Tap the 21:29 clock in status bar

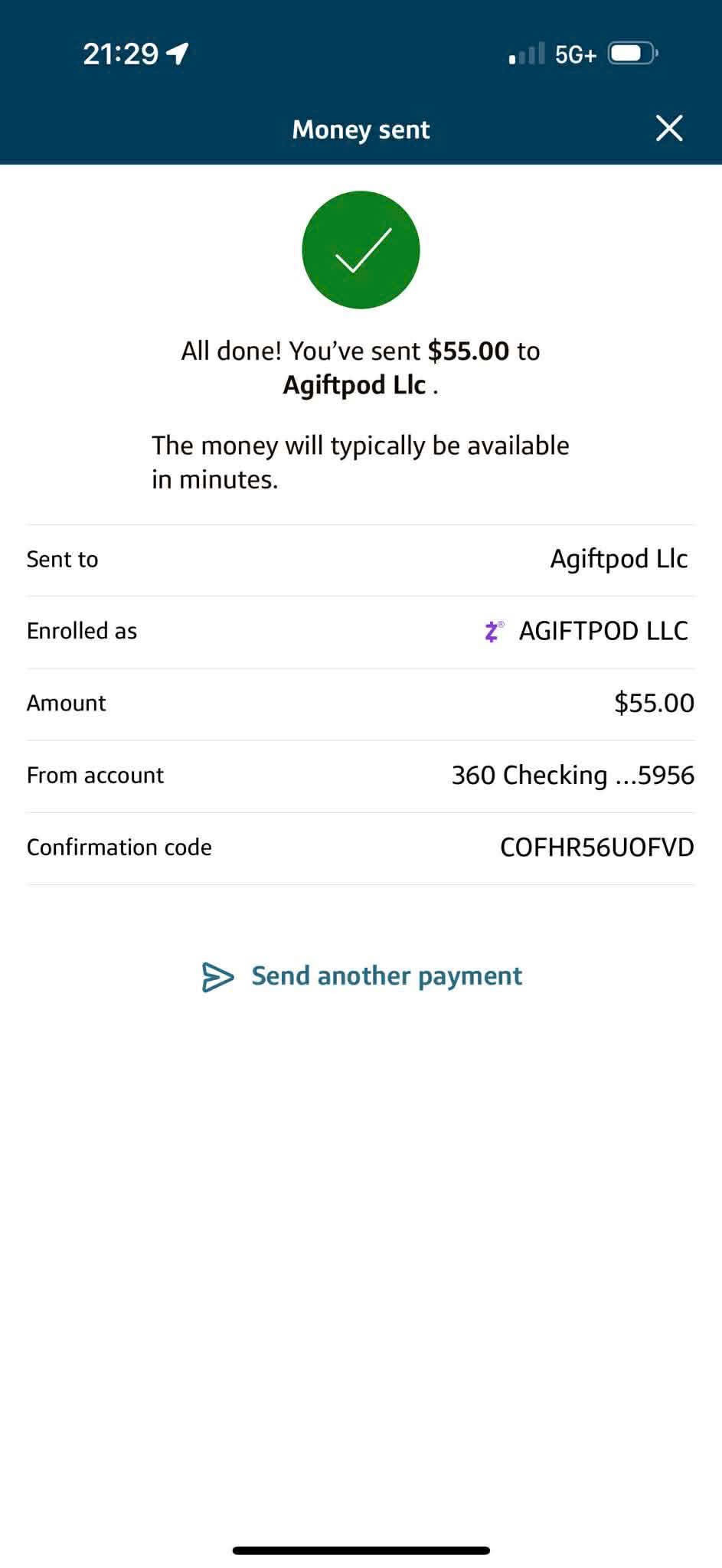point(120,54)
